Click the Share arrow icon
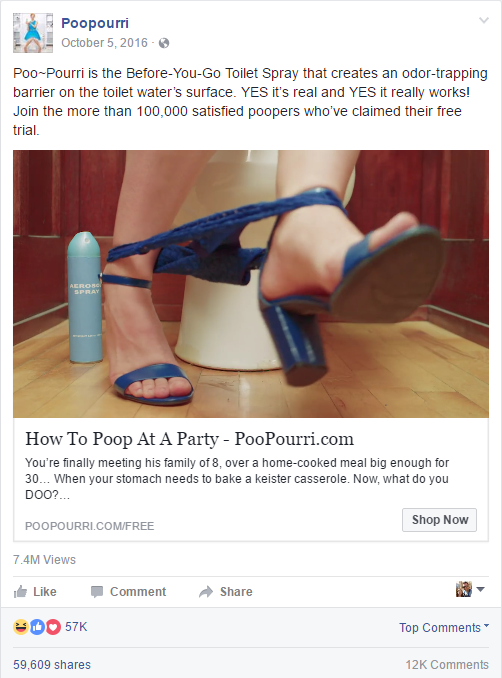Viewport: 502px width, 678px height. click(x=206, y=592)
